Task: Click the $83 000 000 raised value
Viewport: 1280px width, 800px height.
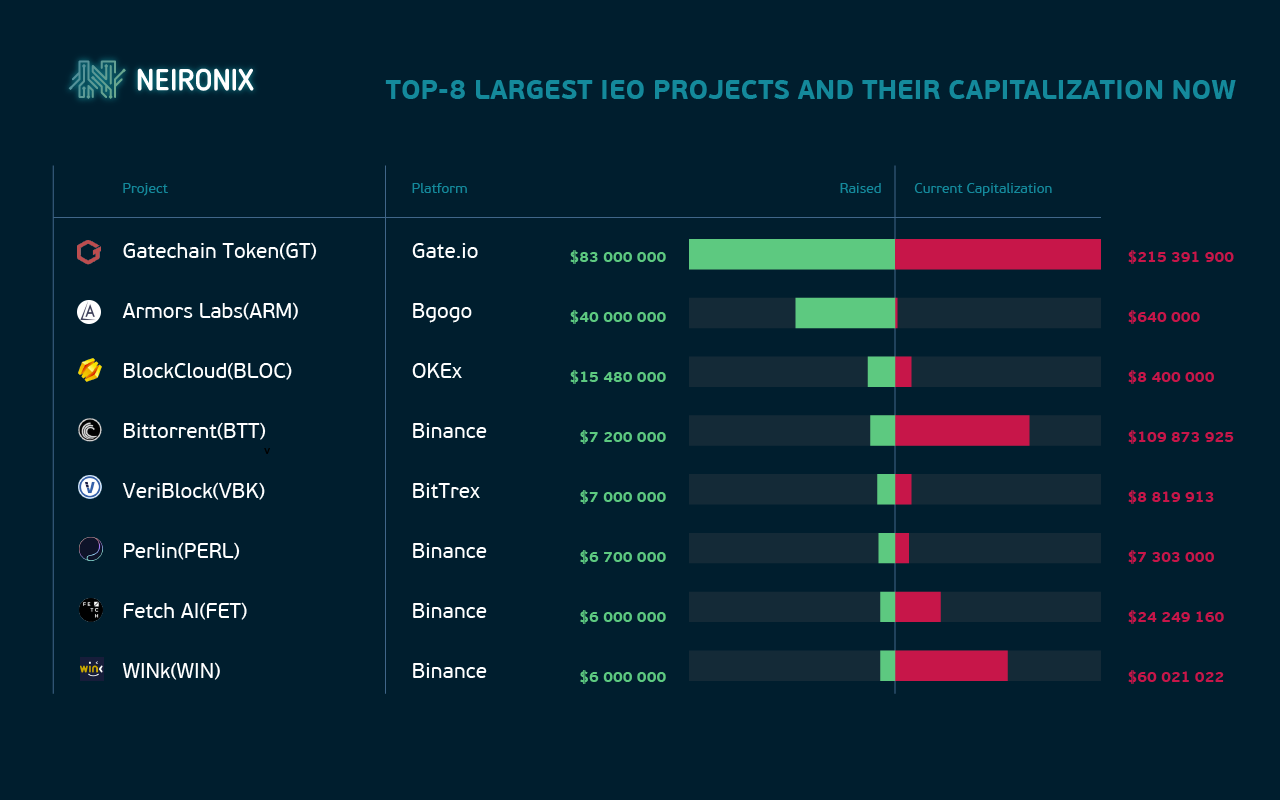Action: (618, 257)
